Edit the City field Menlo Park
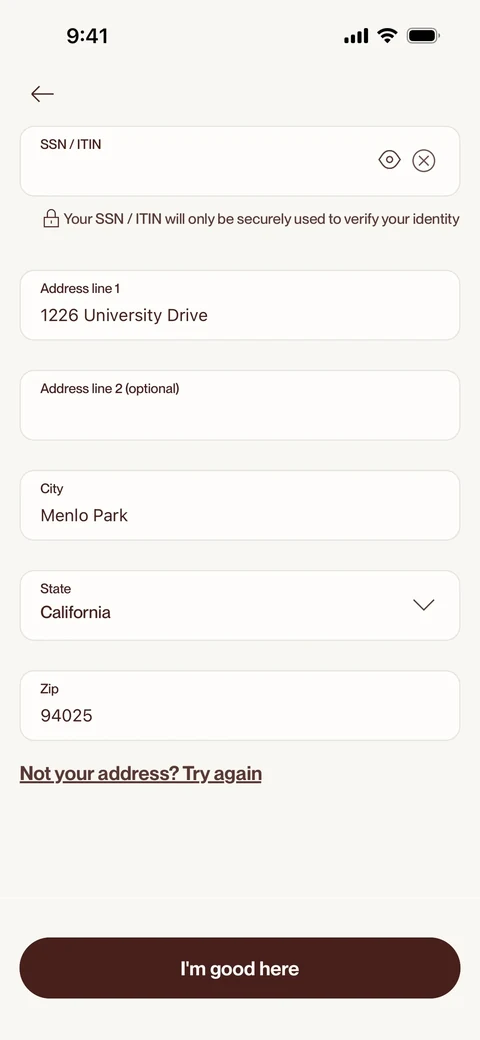Image resolution: width=480 pixels, height=1040 pixels. pos(240,505)
